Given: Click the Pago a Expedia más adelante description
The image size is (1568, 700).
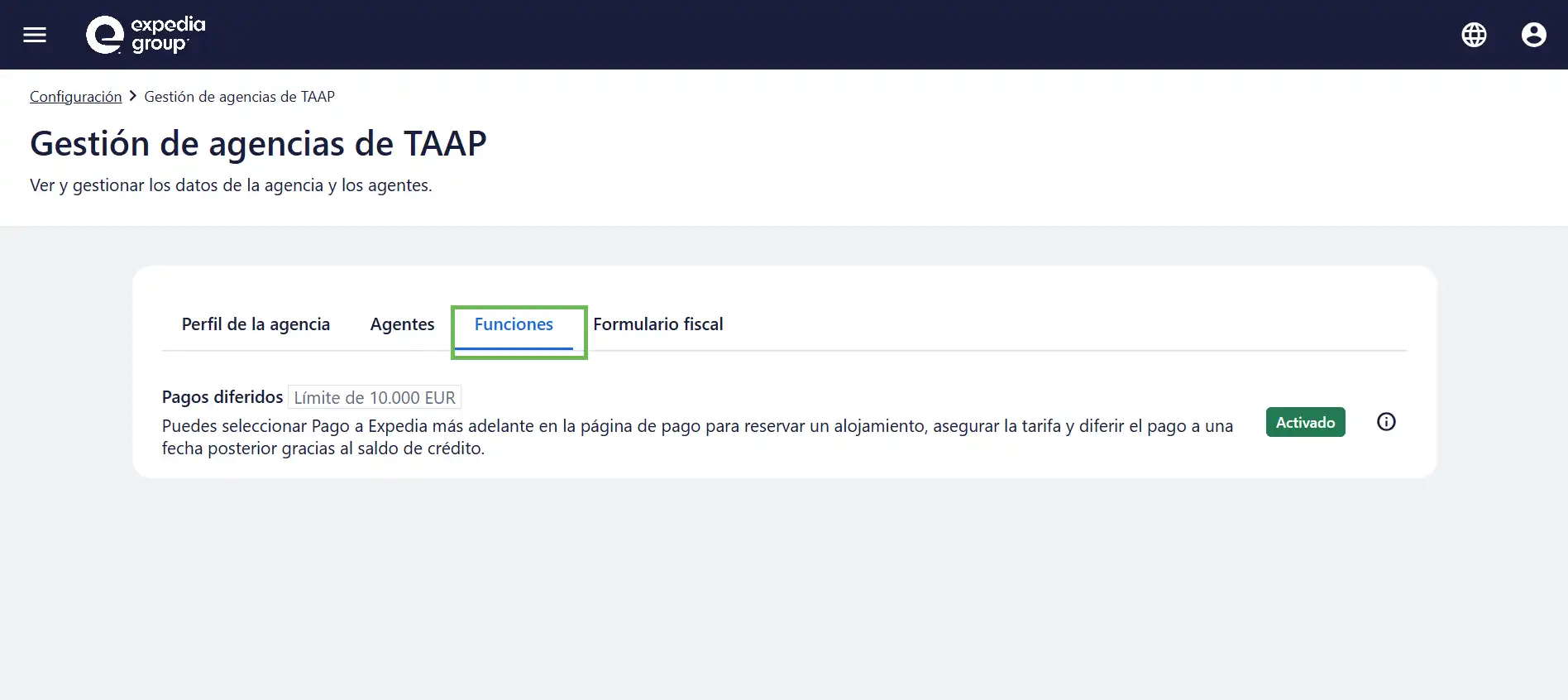Looking at the screenshot, I should pyautogui.click(x=696, y=427).
